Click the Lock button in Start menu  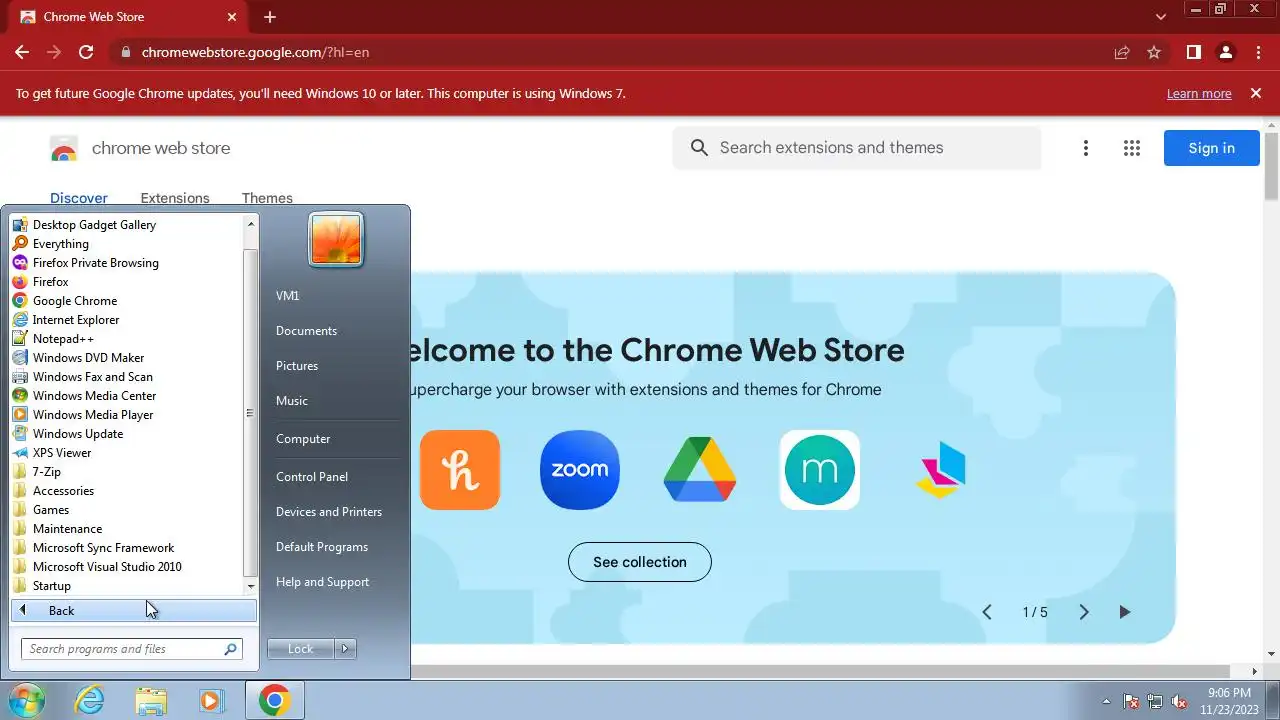[301, 649]
